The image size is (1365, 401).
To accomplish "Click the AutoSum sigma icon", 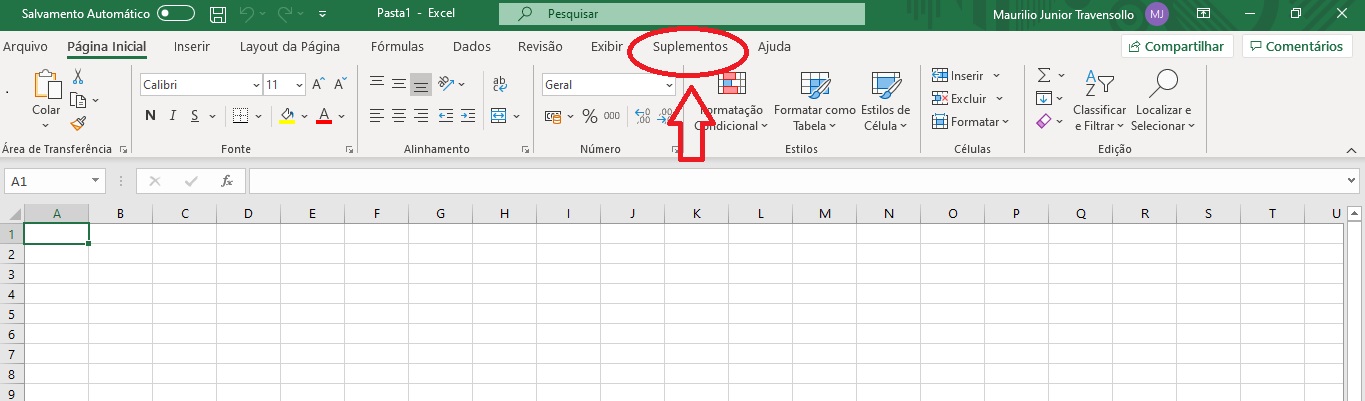I will coord(1043,76).
